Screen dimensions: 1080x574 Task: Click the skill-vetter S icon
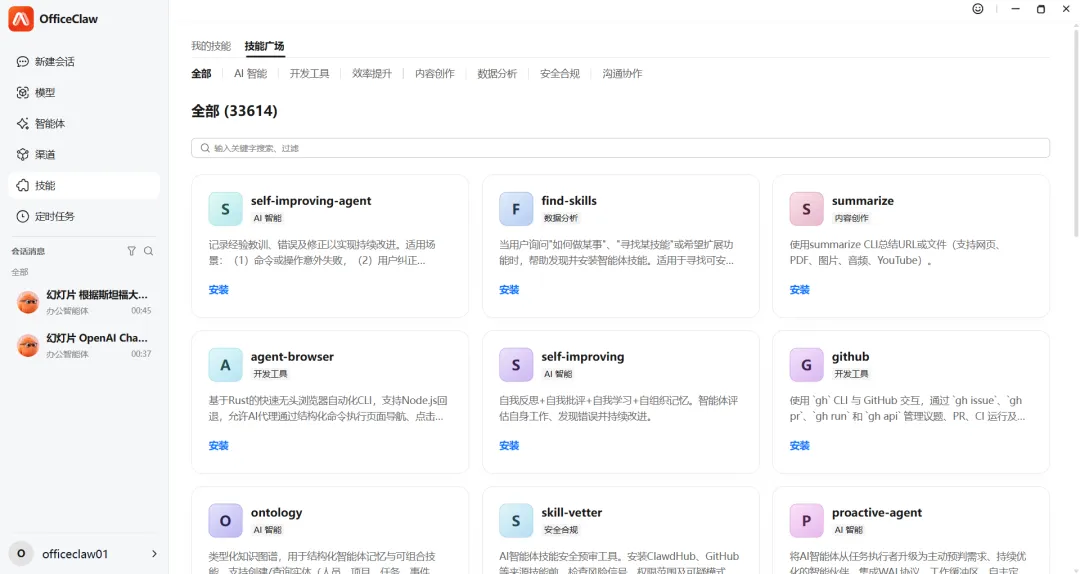click(x=516, y=520)
